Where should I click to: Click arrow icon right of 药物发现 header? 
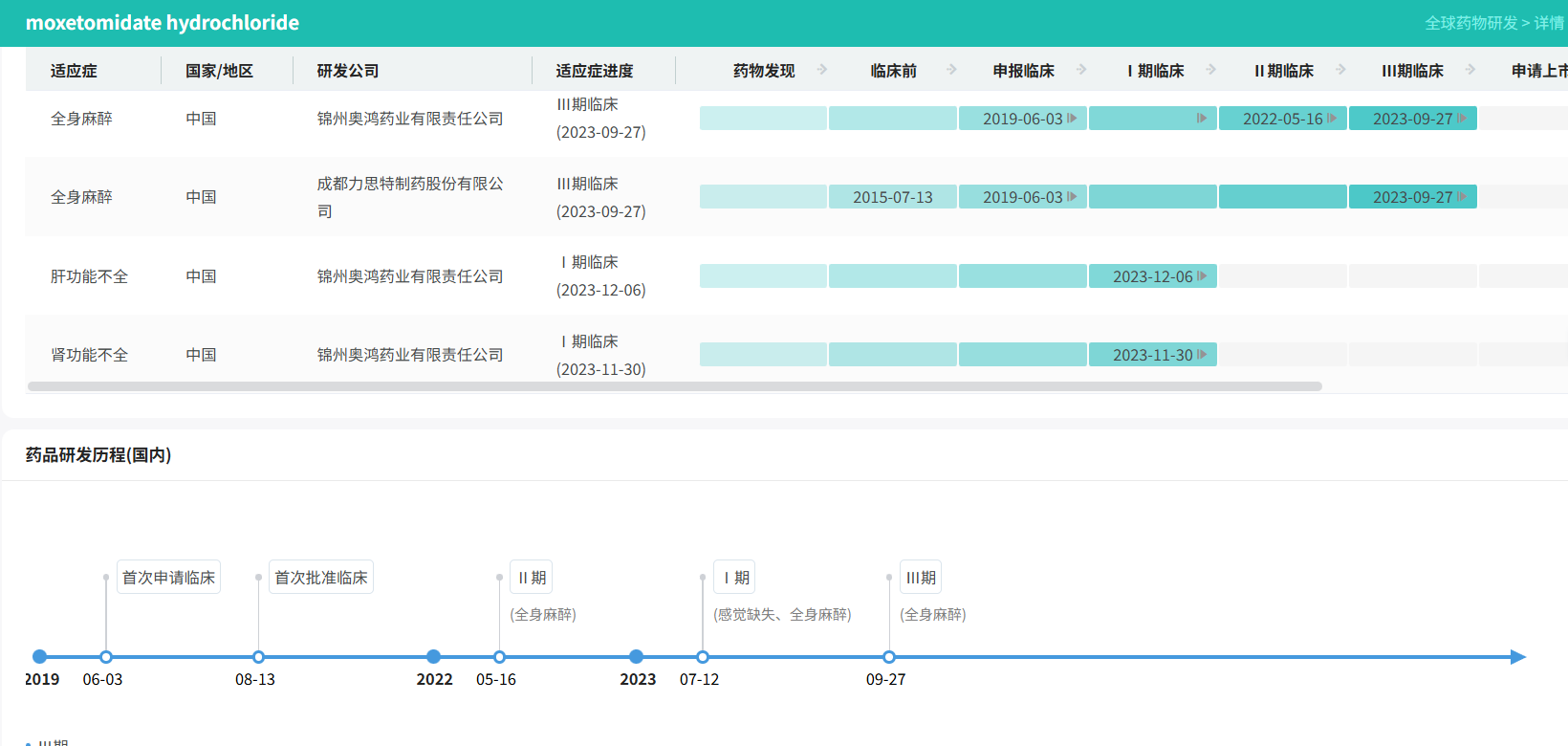click(822, 70)
